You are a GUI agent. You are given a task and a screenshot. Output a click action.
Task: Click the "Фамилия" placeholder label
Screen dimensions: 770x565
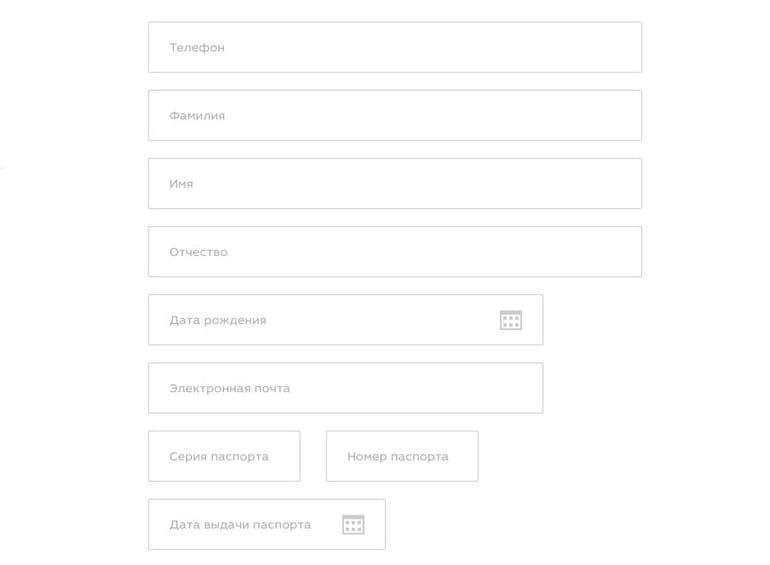tap(197, 116)
